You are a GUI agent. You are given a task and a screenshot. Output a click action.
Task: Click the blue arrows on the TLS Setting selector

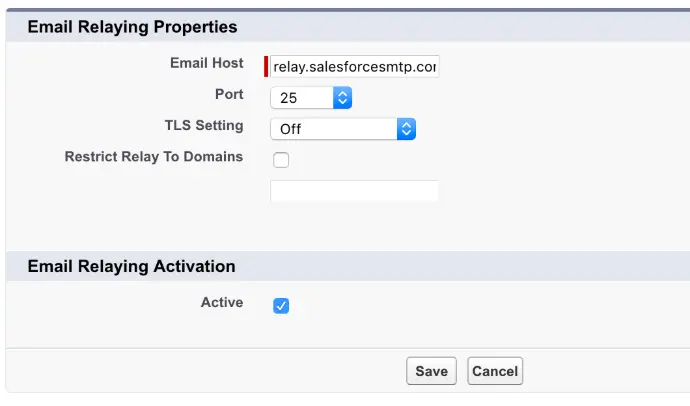[x=406, y=129]
